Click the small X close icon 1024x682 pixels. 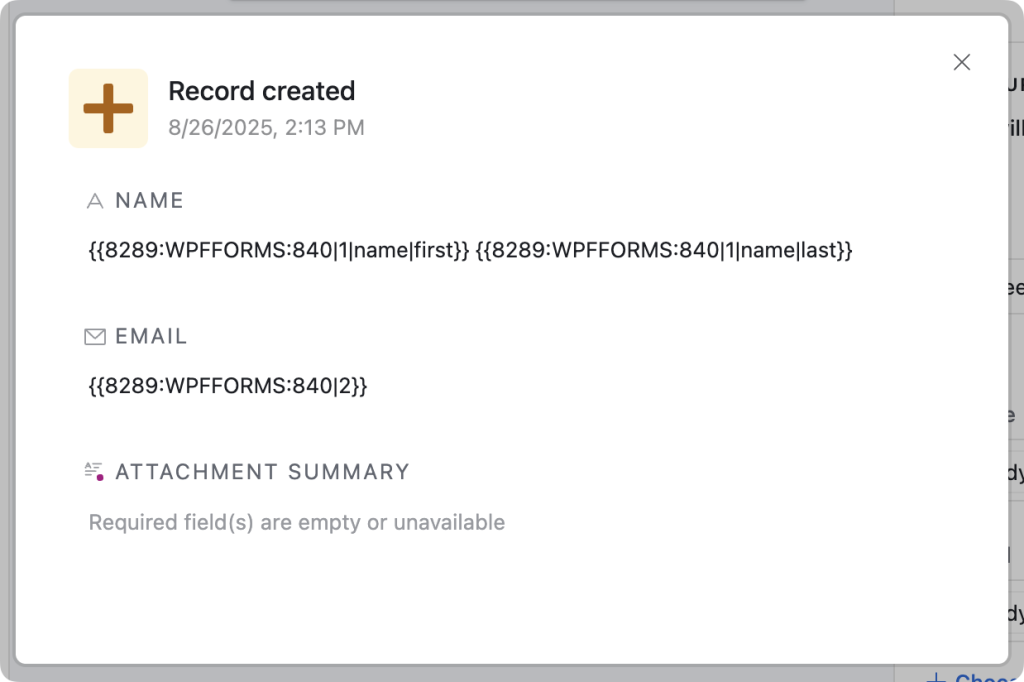click(x=962, y=62)
